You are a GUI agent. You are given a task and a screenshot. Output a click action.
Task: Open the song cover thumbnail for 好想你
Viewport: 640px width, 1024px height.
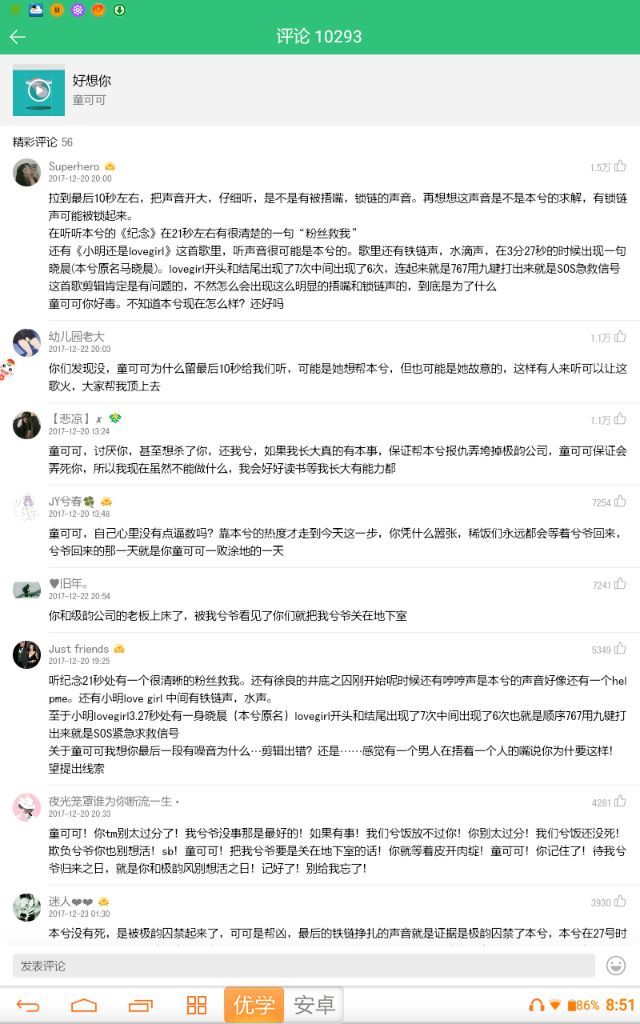click(39, 90)
